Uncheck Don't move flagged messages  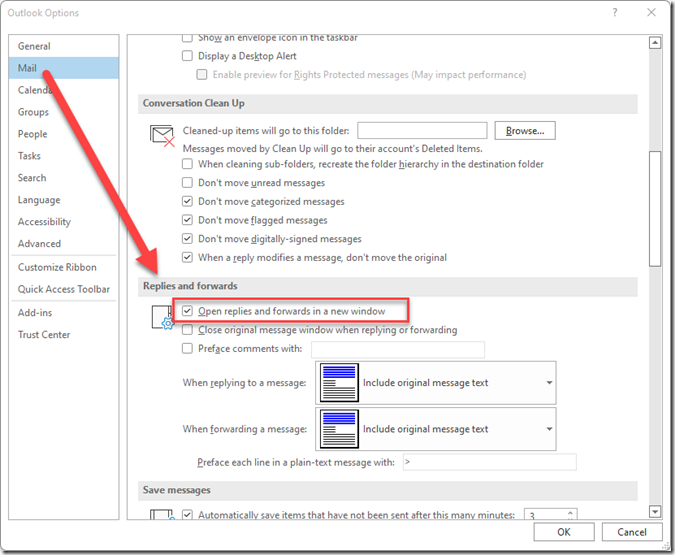coord(187,220)
